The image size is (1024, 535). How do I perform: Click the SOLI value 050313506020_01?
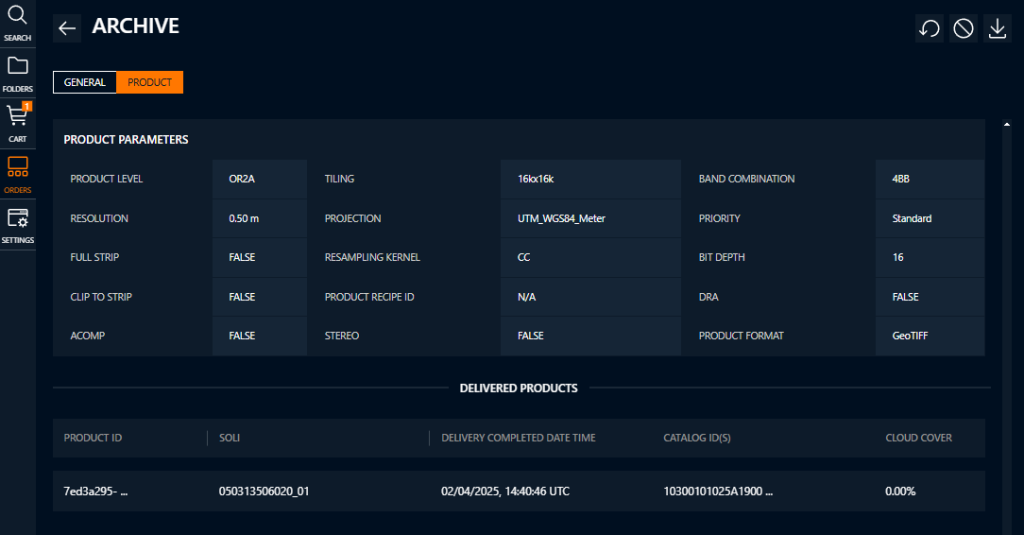click(x=263, y=491)
